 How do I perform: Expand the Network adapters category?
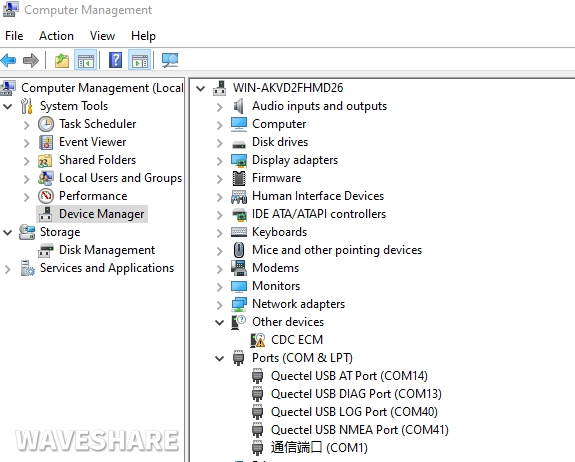(219, 304)
